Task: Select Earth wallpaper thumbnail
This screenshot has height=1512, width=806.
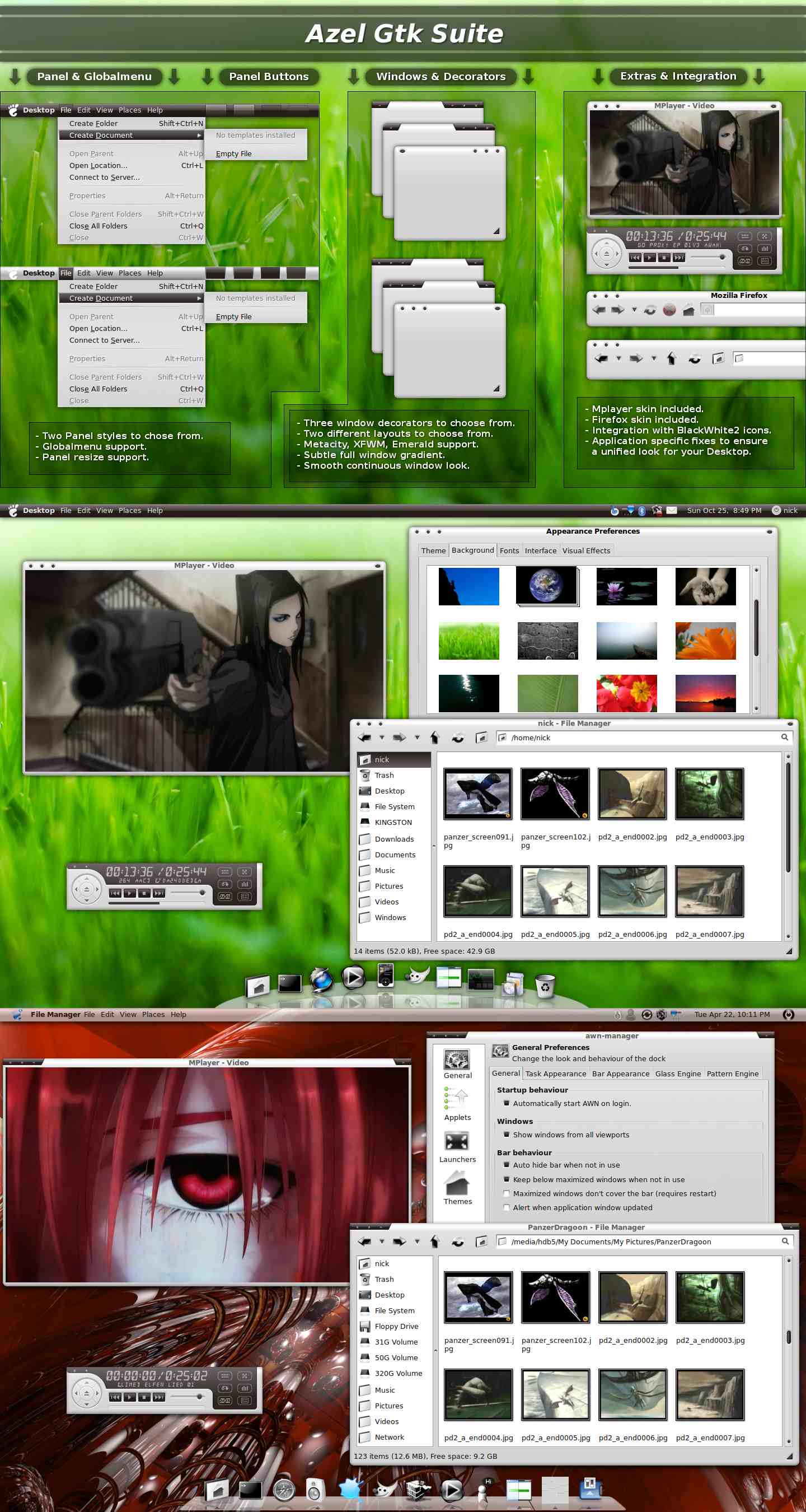Action: [x=547, y=586]
